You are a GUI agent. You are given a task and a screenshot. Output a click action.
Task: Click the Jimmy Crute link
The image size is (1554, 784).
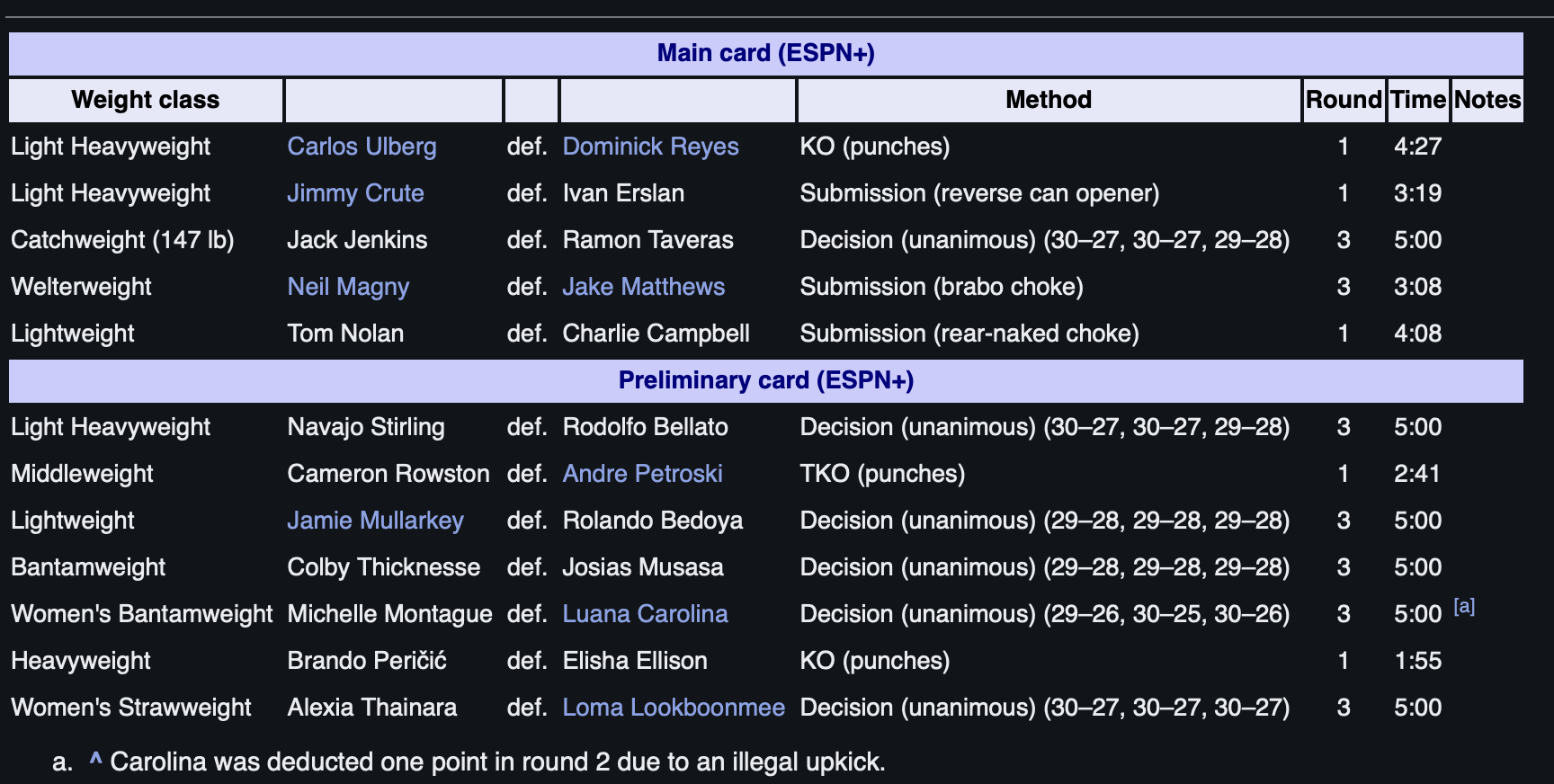pyautogui.click(x=355, y=193)
